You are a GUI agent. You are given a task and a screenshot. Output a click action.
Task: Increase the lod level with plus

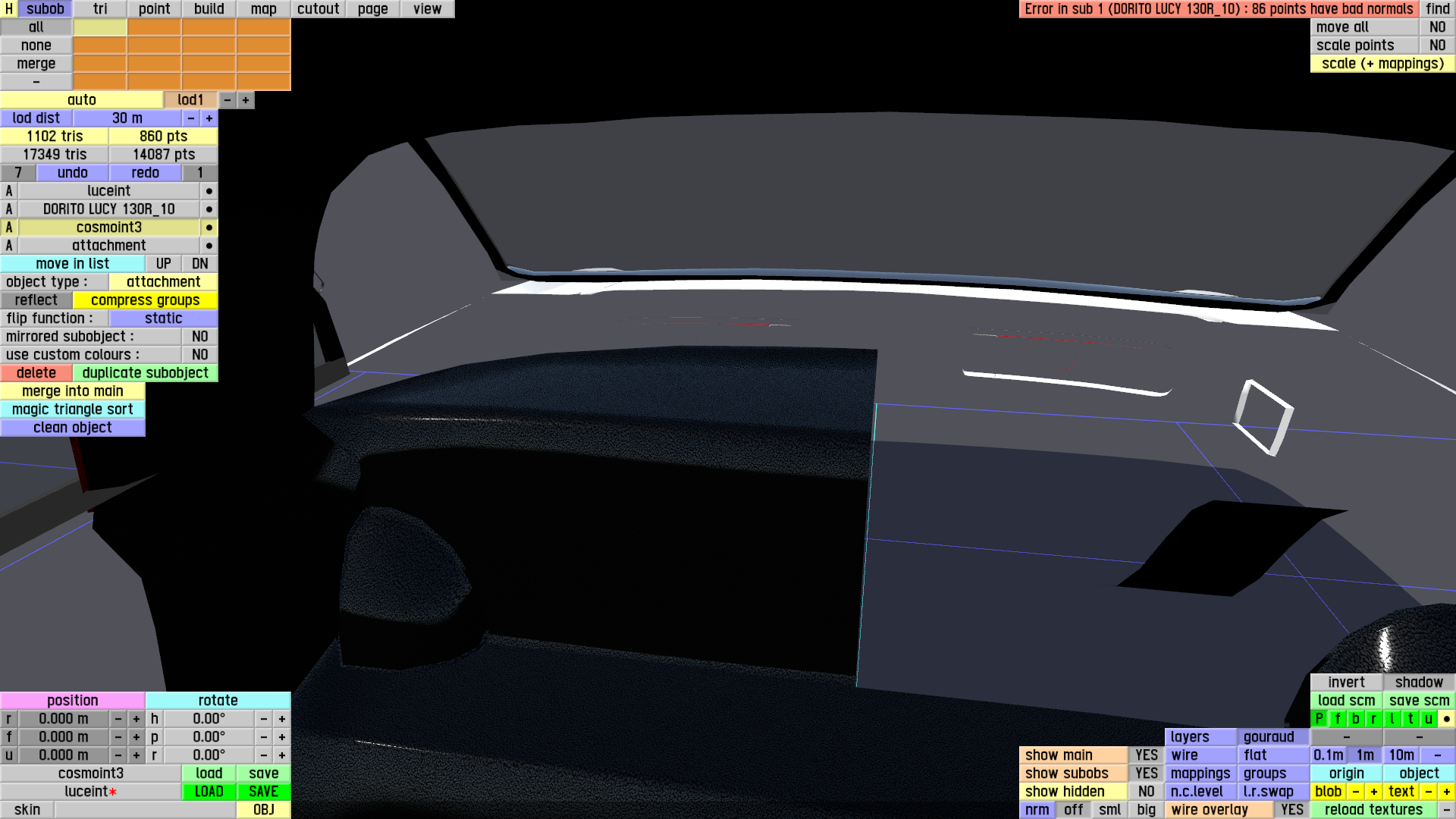pyautogui.click(x=245, y=100)
